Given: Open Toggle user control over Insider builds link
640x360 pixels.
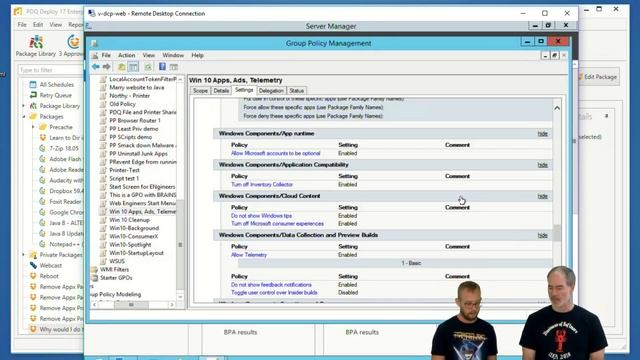Looking at the screenshot, I should coord(274,293).
